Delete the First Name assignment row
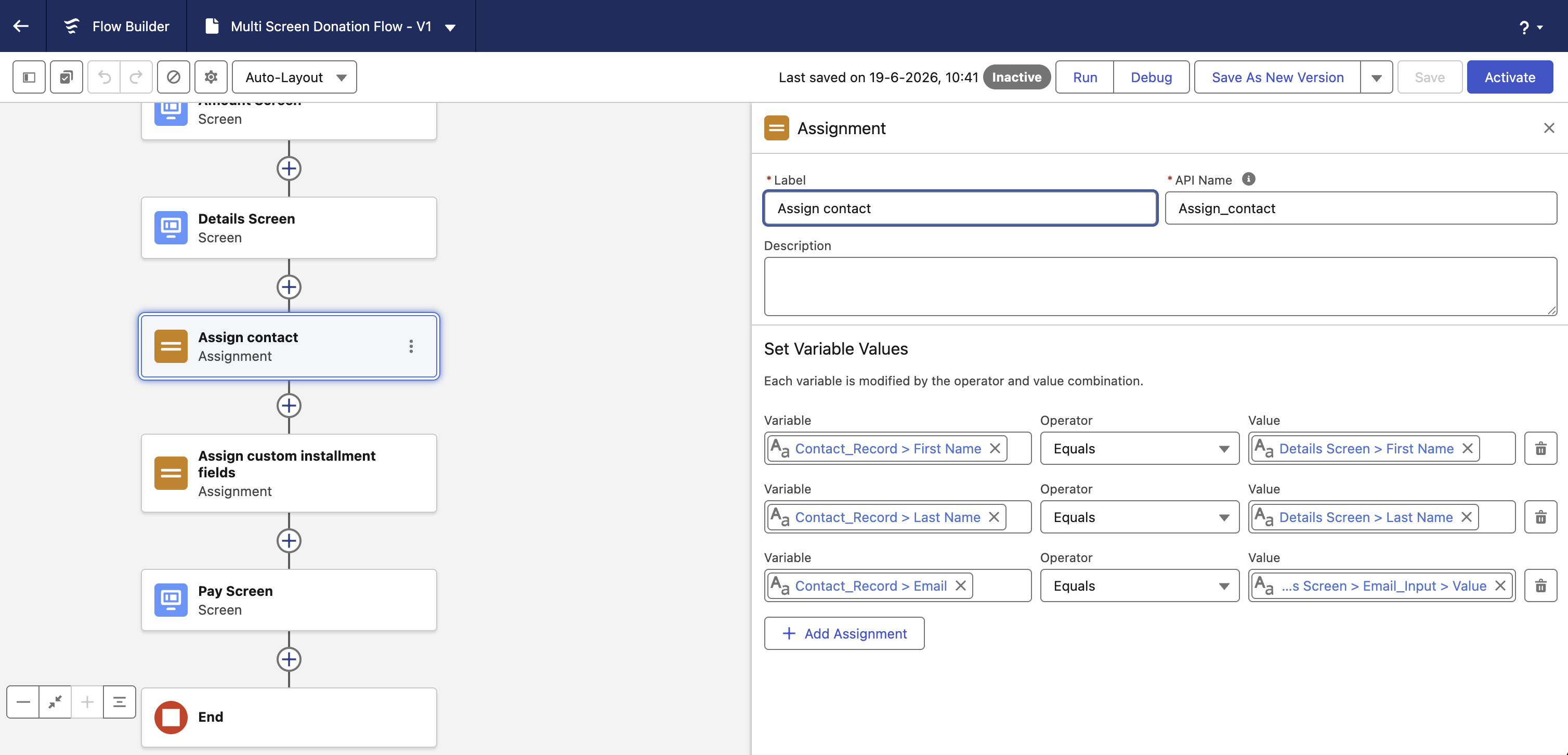This screenshot has height=755, width=1568. click(x=1540, y=449)
